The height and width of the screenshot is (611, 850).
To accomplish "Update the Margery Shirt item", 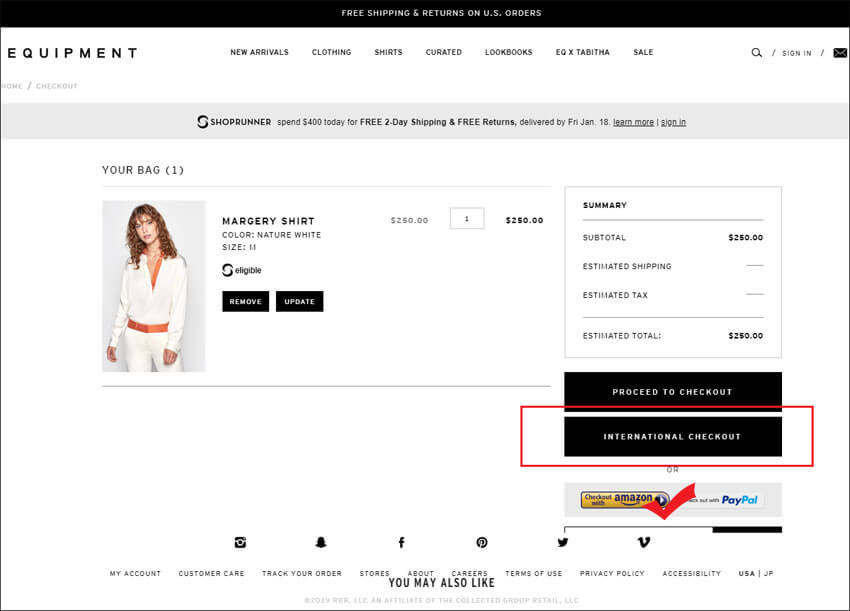I will tap(299, 301).
